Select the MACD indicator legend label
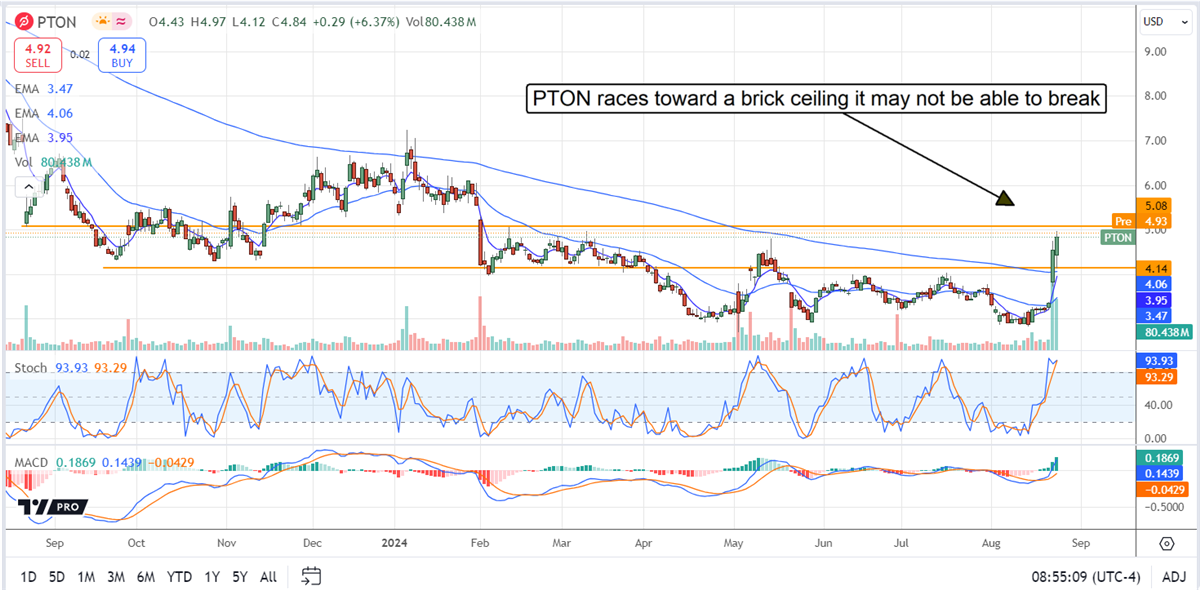 tap(33, 463)
